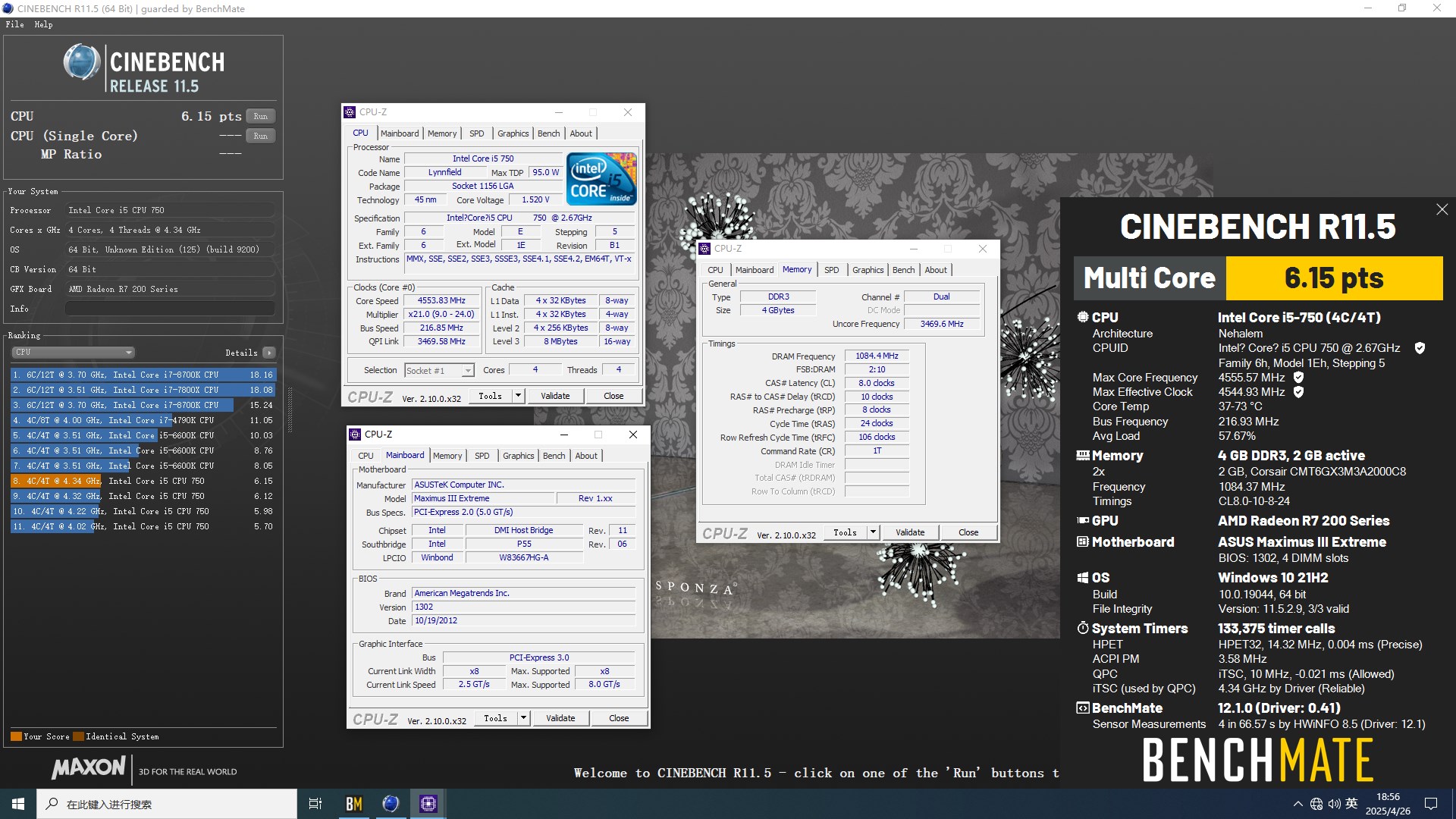The height and width of the screenshot is (819, 1456).
Task: Click the input language indicator
Action: pos(1351,804)
